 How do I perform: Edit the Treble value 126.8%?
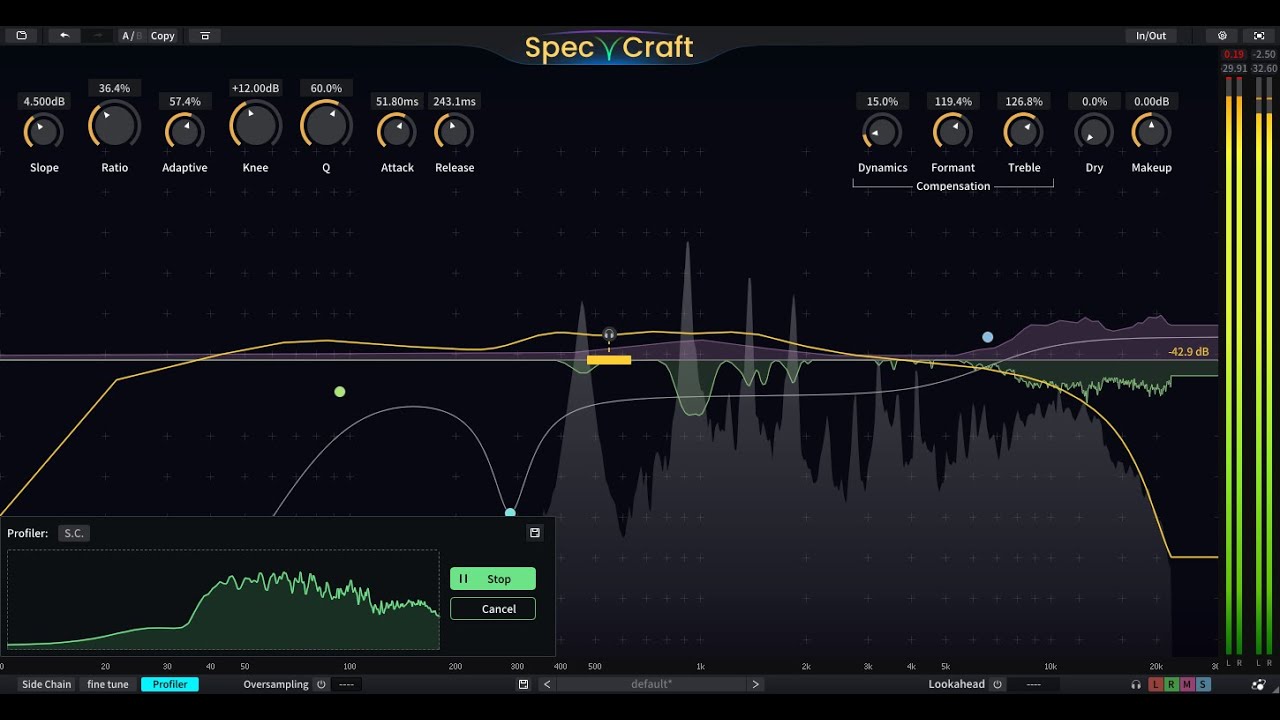coord(1023,101)
